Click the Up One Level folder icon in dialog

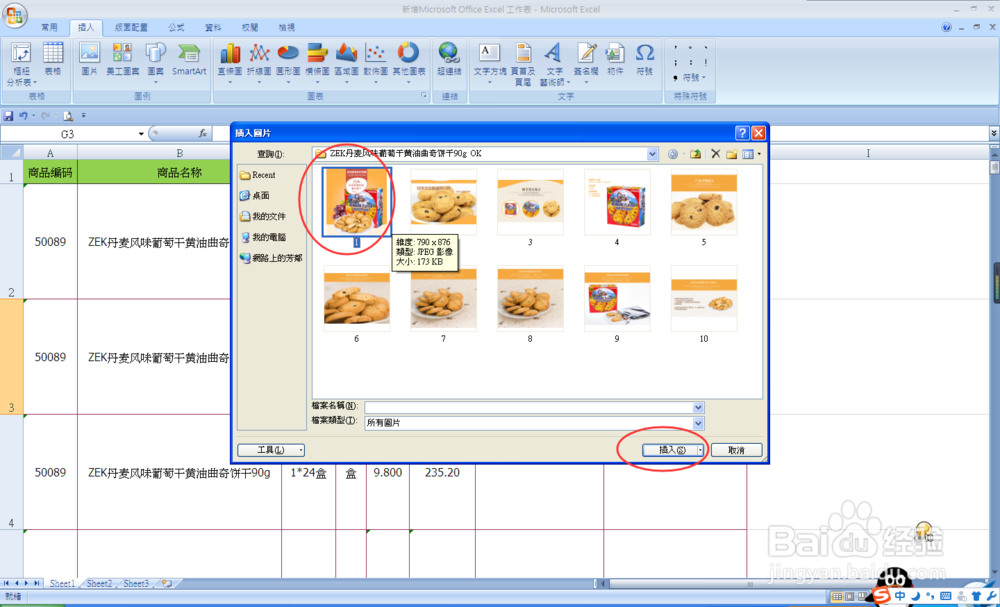coord(696,154)
